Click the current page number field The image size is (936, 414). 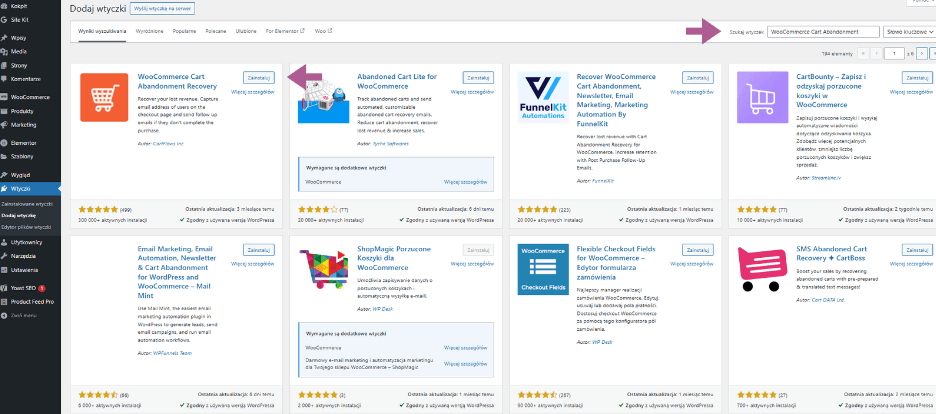[894, 54]
